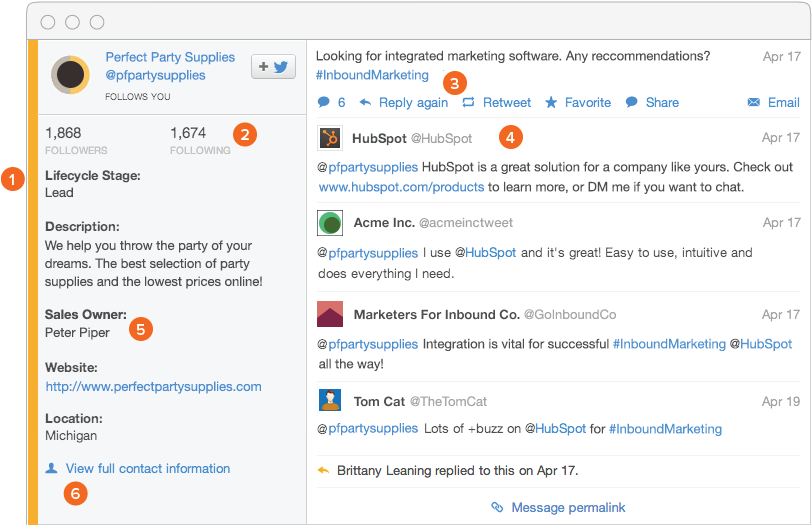Open www.hubspot.com/products link
Viewport: 812px width, 526px height.
(x=401, y=187)
